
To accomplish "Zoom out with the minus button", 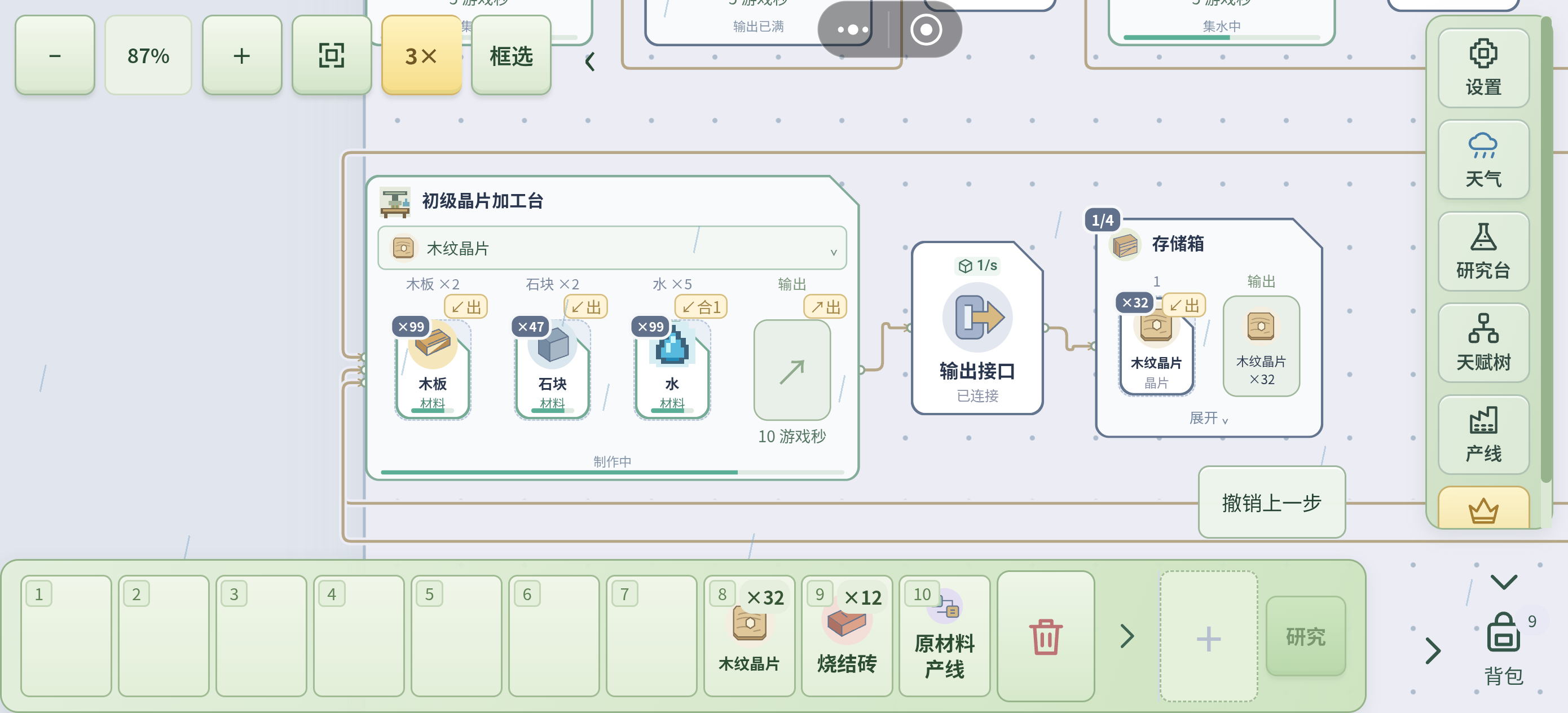I will [55, 55].
